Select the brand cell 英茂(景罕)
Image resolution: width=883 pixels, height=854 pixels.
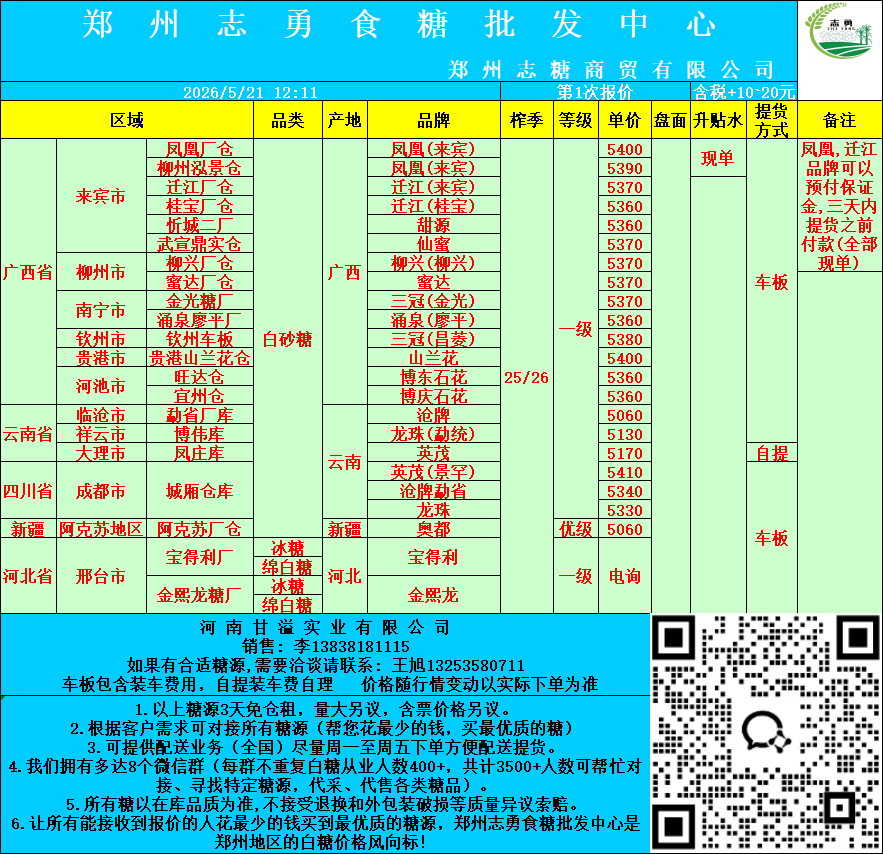click(434, 472)
